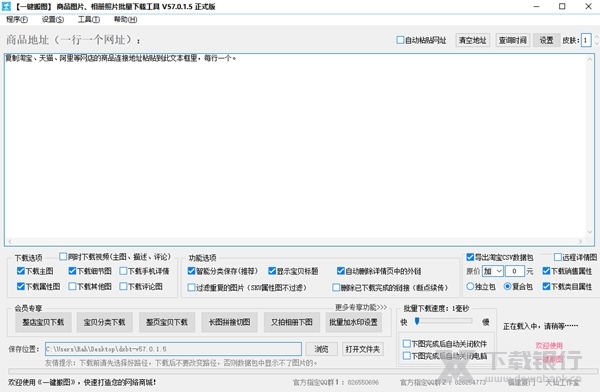
Task: Toggle 下载销售属性 checkbox
Action: pos(546,271)
